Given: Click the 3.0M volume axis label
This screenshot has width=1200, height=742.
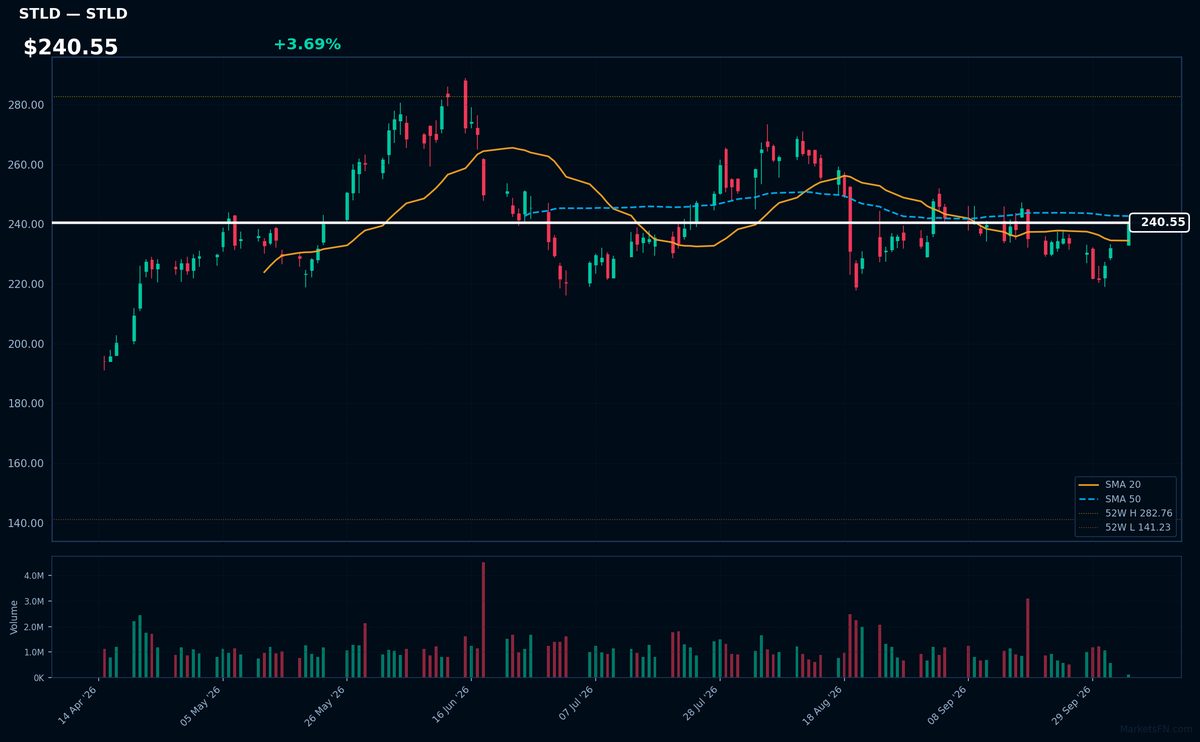Looking at the screenshot, I should tap(33, 602).
